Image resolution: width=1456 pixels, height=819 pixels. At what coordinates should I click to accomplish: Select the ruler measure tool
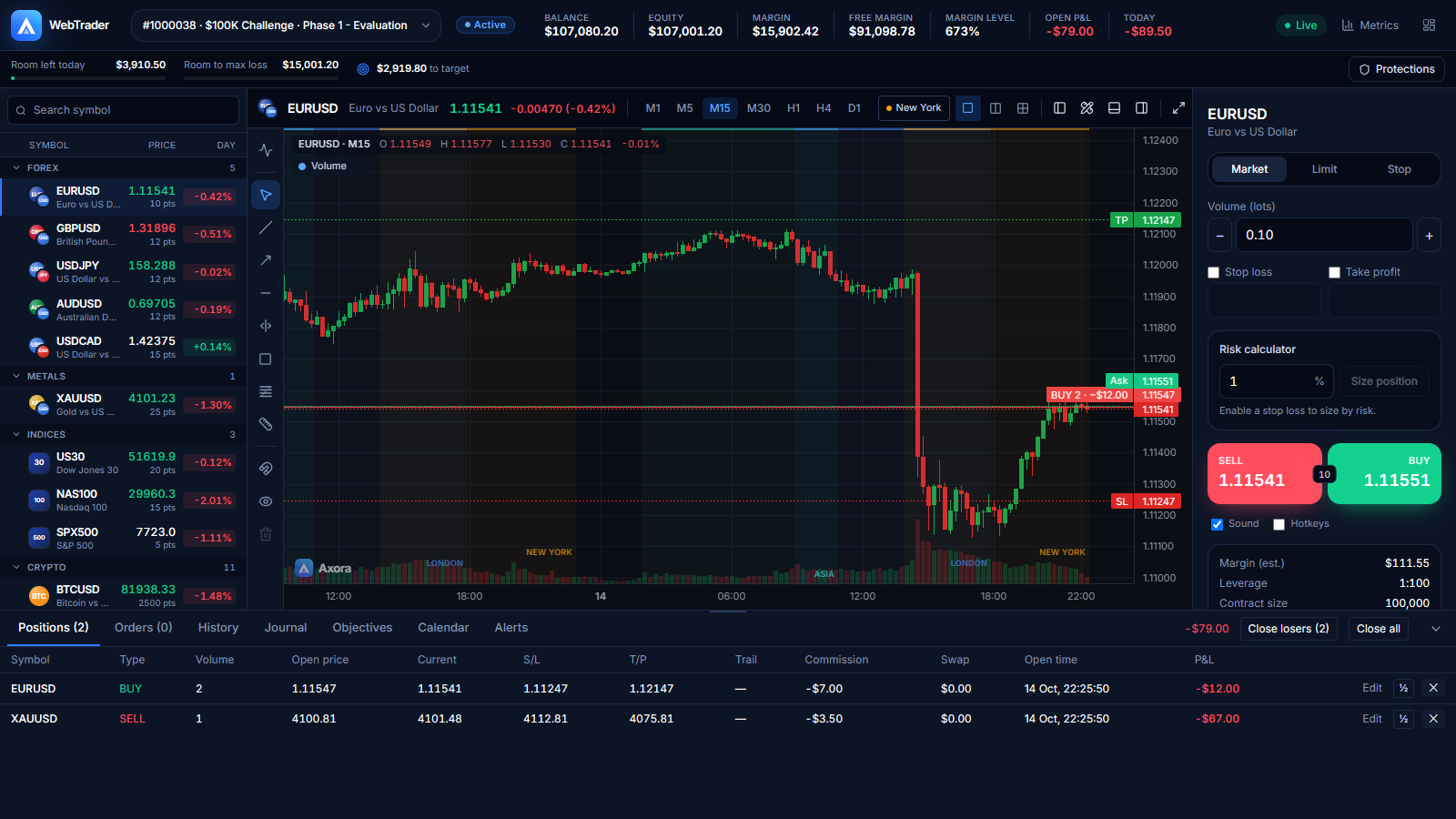point(266,424)
